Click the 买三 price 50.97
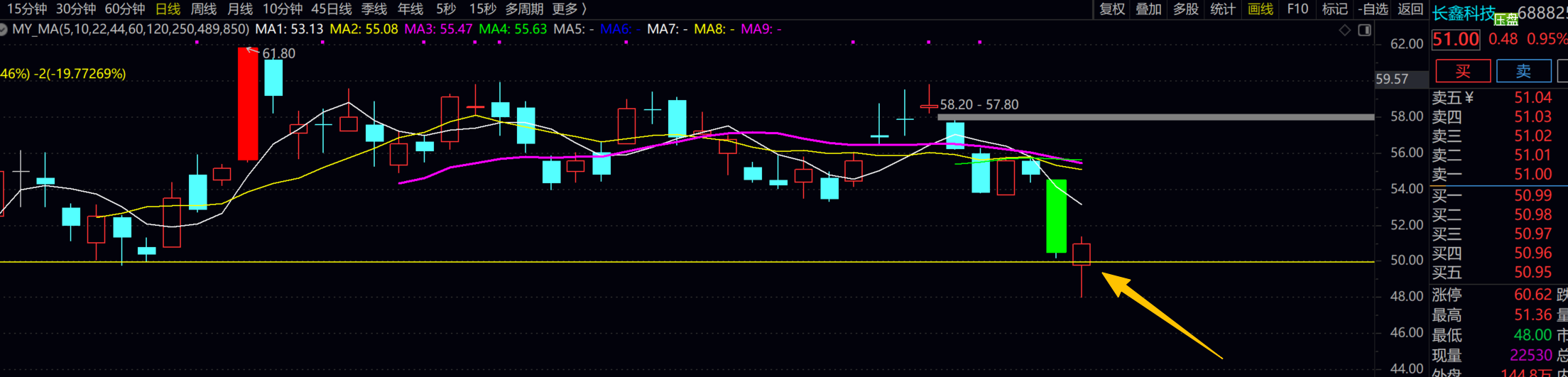Image resolution: width=1568 pixels, height=377 pixels. [1532, 234]
